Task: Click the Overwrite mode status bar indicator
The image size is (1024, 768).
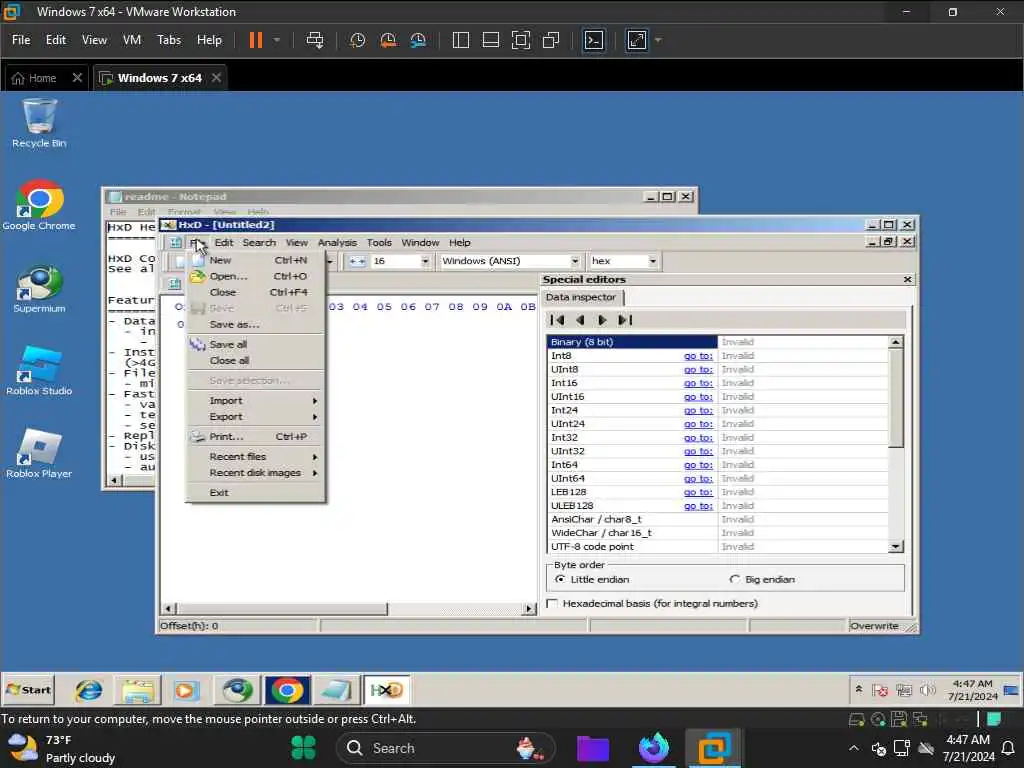Action: click(874, 626)
